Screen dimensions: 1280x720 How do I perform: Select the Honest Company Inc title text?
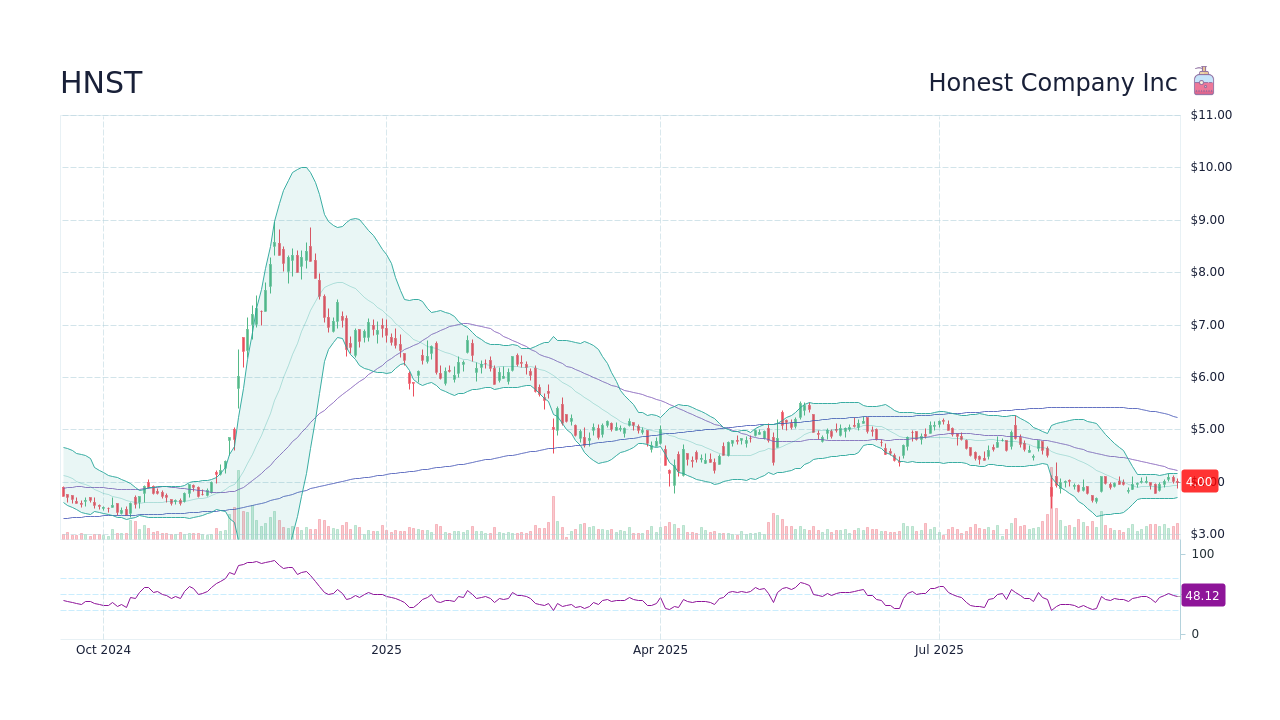point(1053,82)
